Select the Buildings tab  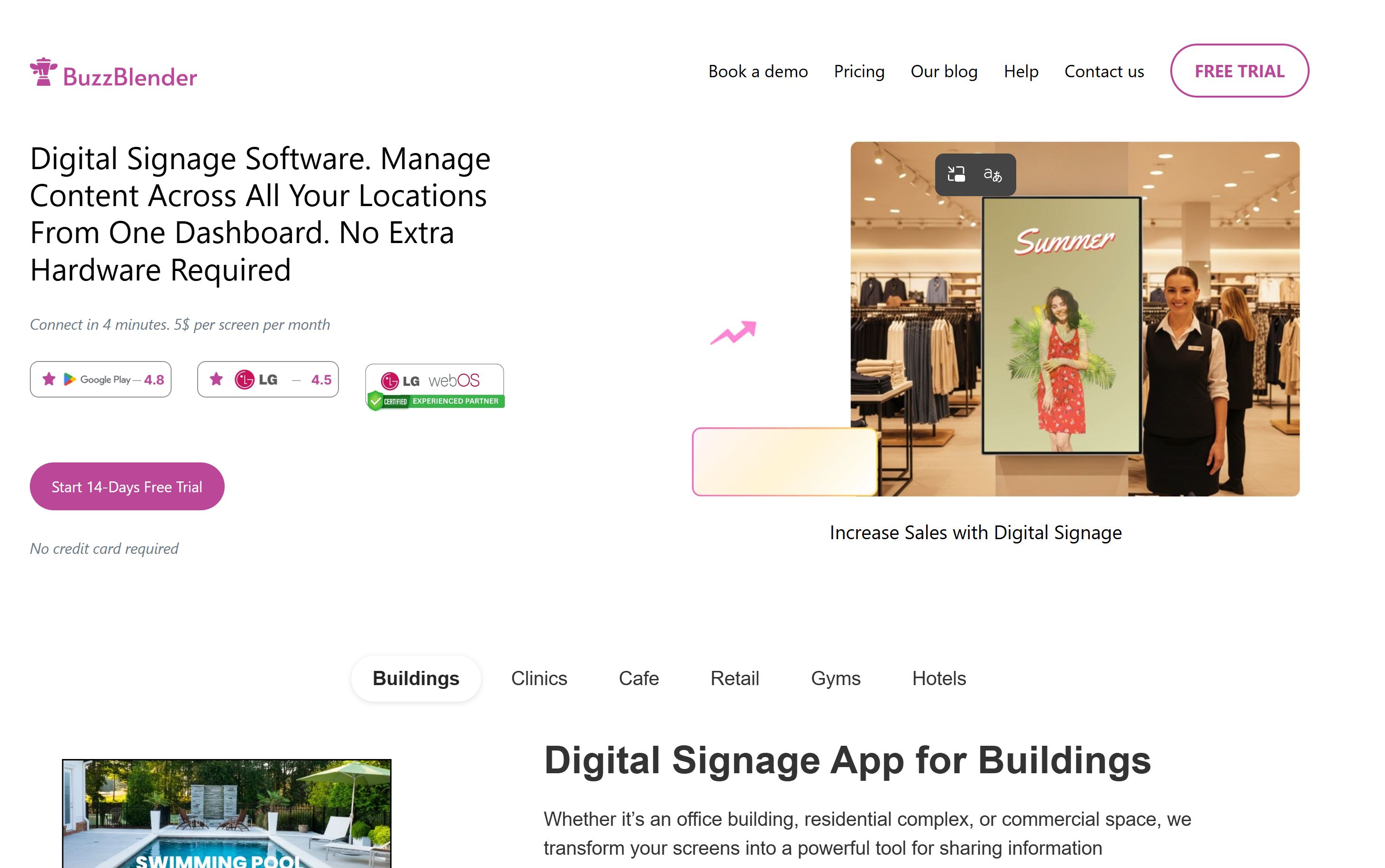click(416, 678)
